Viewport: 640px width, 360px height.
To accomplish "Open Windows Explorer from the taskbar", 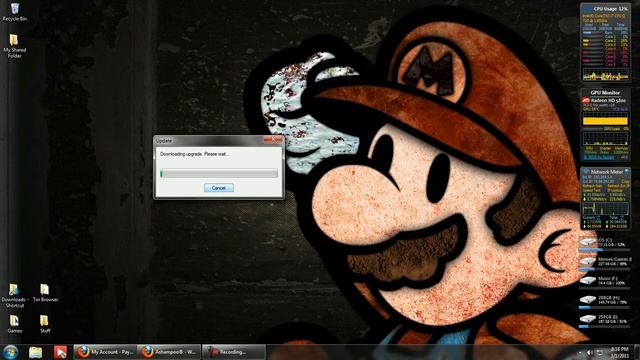I will tap(36, 352).
